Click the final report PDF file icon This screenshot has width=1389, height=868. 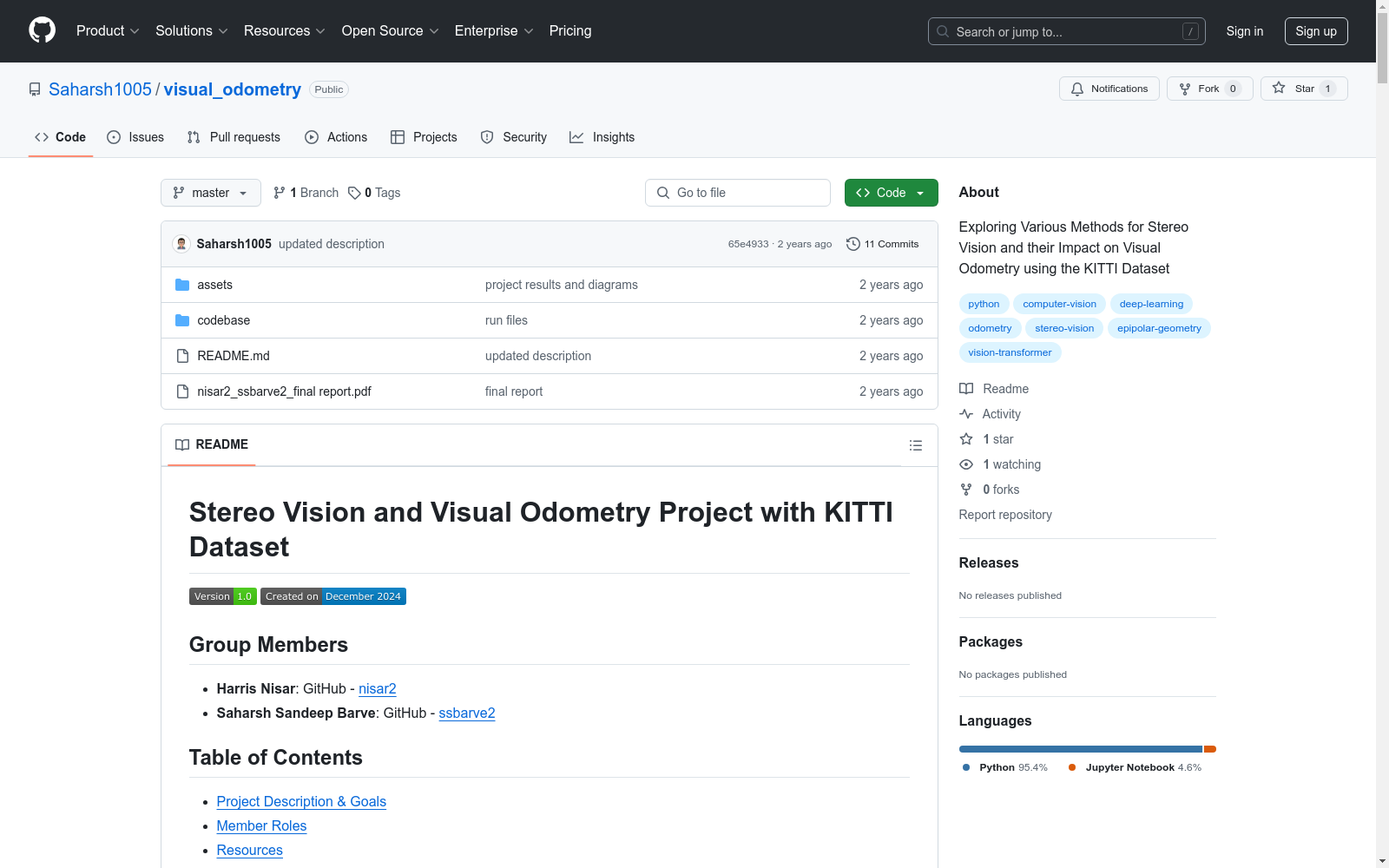tap(182, 391)
